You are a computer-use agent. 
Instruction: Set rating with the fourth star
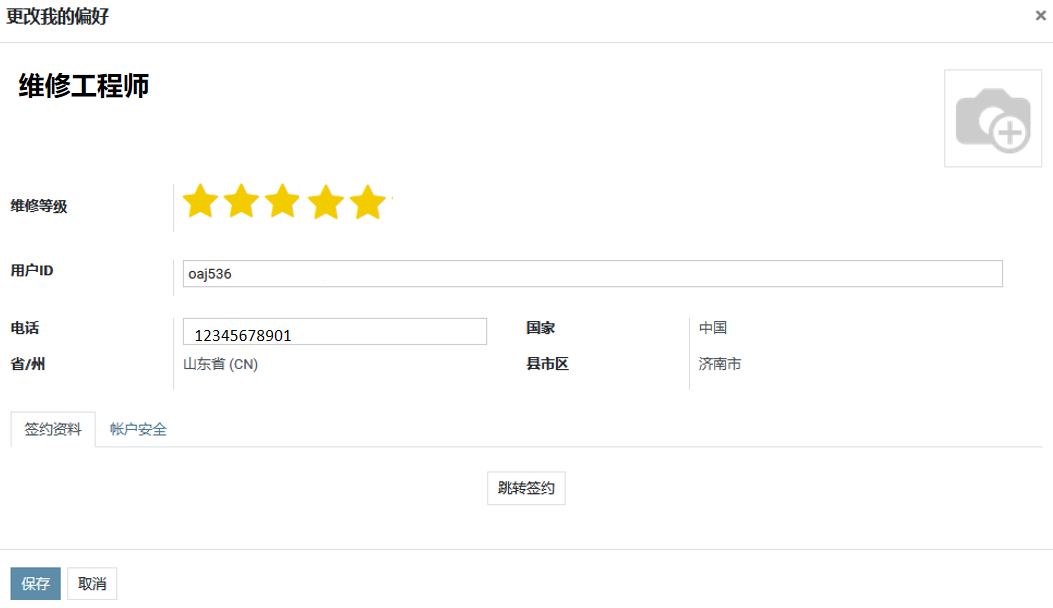coord(326,202)
